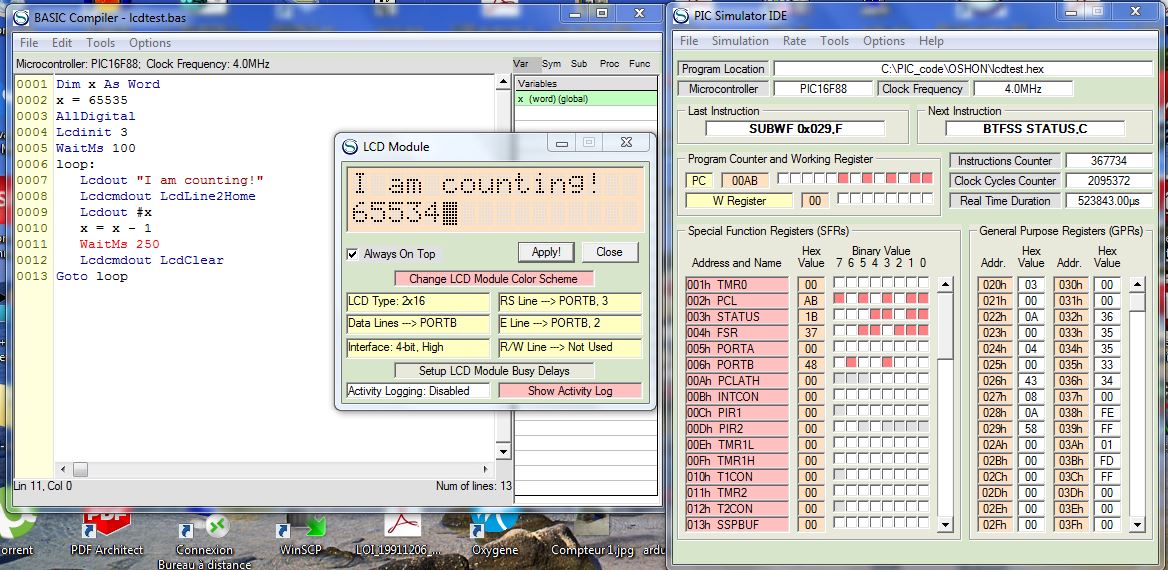The height and width of the screenshot is (570, 1168).
Task: Open Edit menu in BASIC Compiler
Action: (62, 42)
